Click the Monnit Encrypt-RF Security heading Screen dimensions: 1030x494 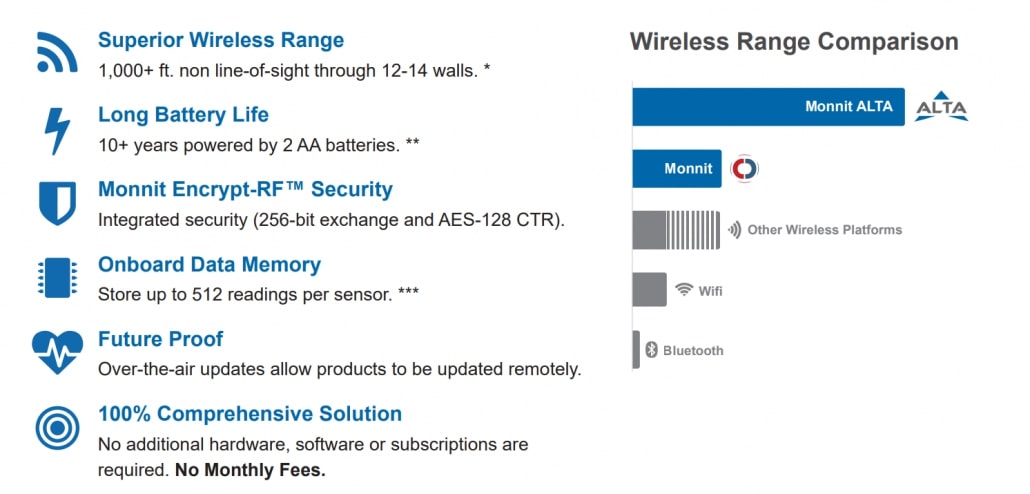pos(245,189)
